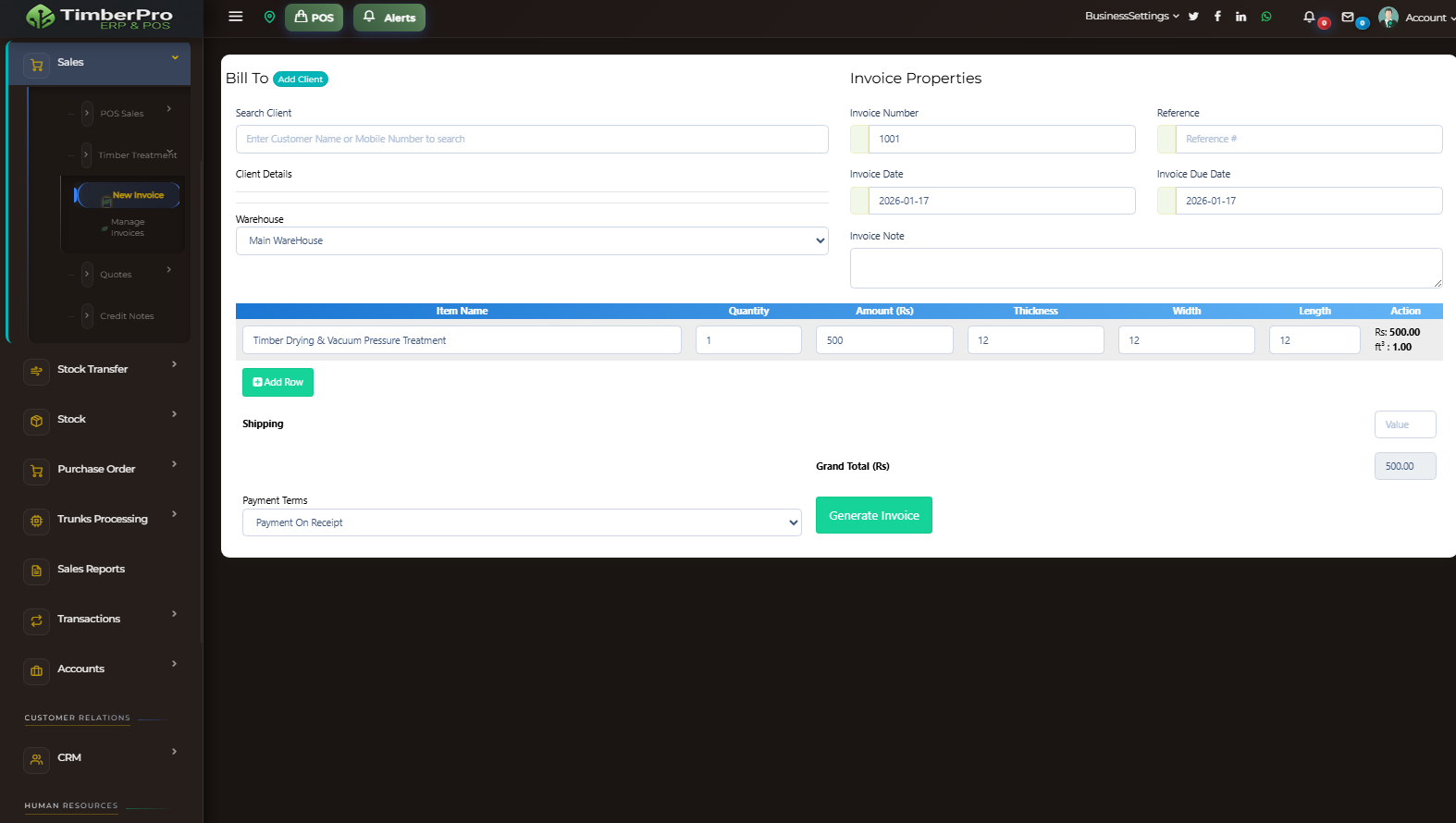Expand the Transactions menu chevron
Viewport: 1456px width, 823px height.
pyautogui.click(x=174, y=614)
